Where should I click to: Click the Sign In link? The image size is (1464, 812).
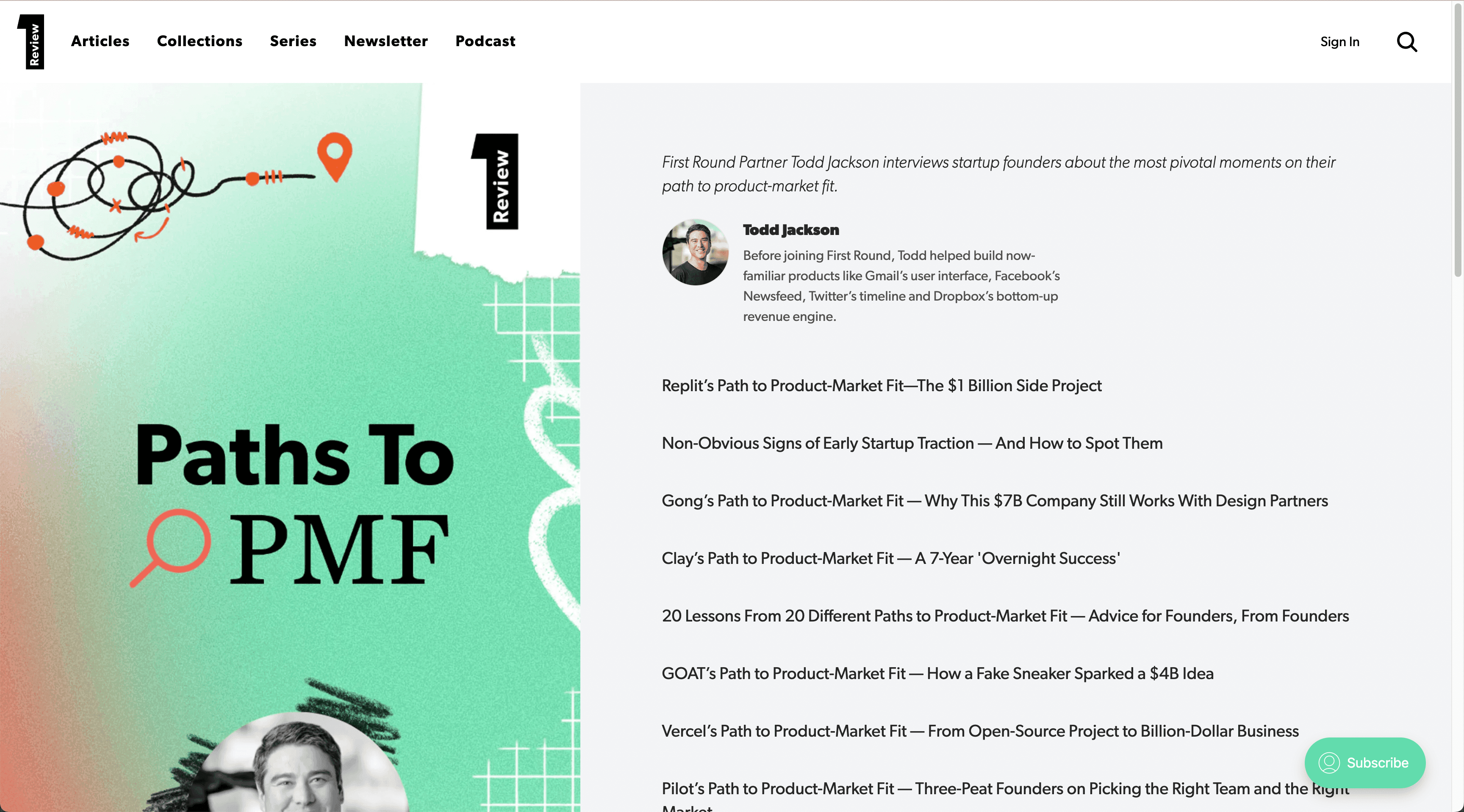click(x=1339, y=41)
